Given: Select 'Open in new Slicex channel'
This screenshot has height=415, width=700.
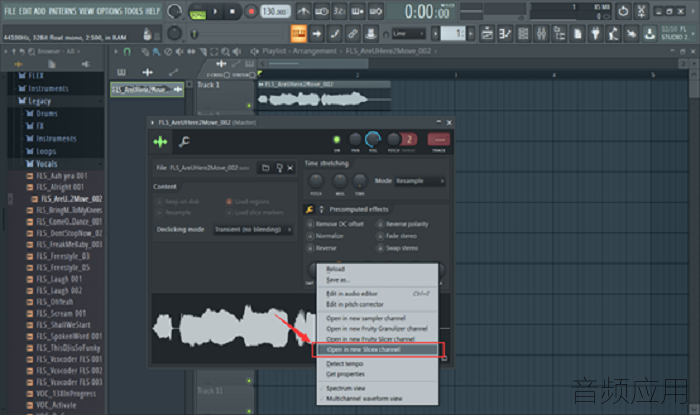Looking at the screenshot, I should coord(377,349).
